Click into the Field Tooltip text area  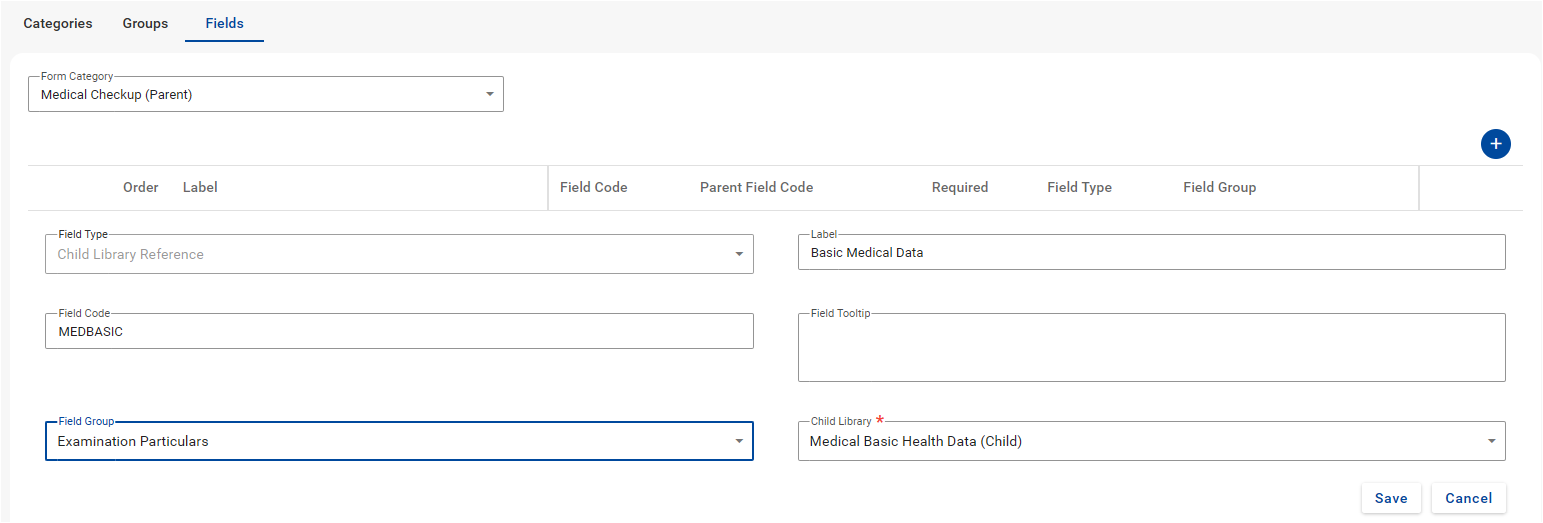coord(1151,350)
